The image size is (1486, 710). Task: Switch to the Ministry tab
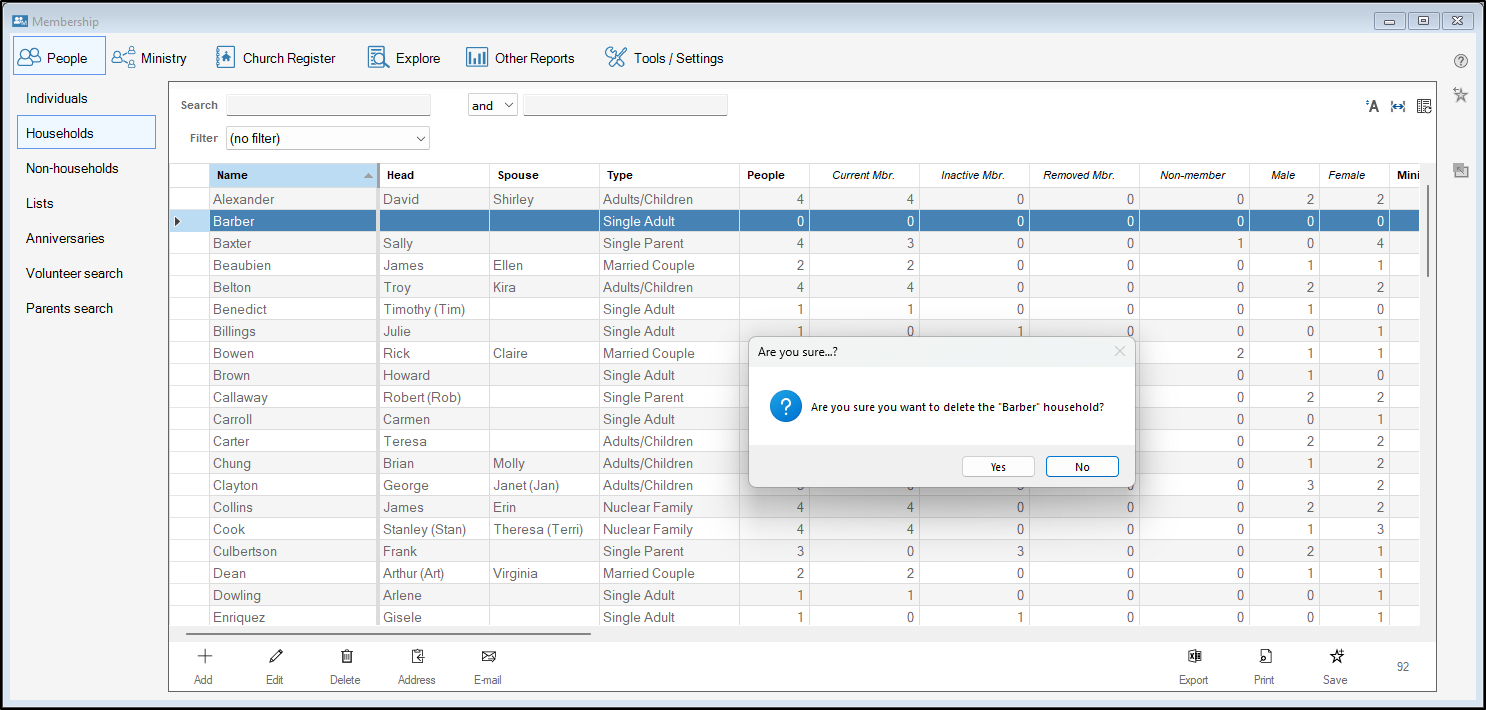150,58
